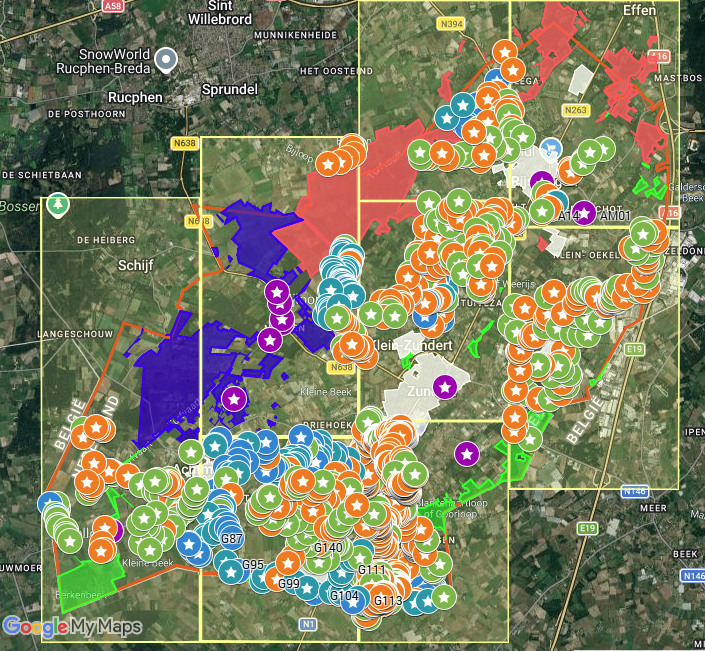Open the teal star marker near N263 cluster top
Screen dimensions: 705x651
(463, 105)
